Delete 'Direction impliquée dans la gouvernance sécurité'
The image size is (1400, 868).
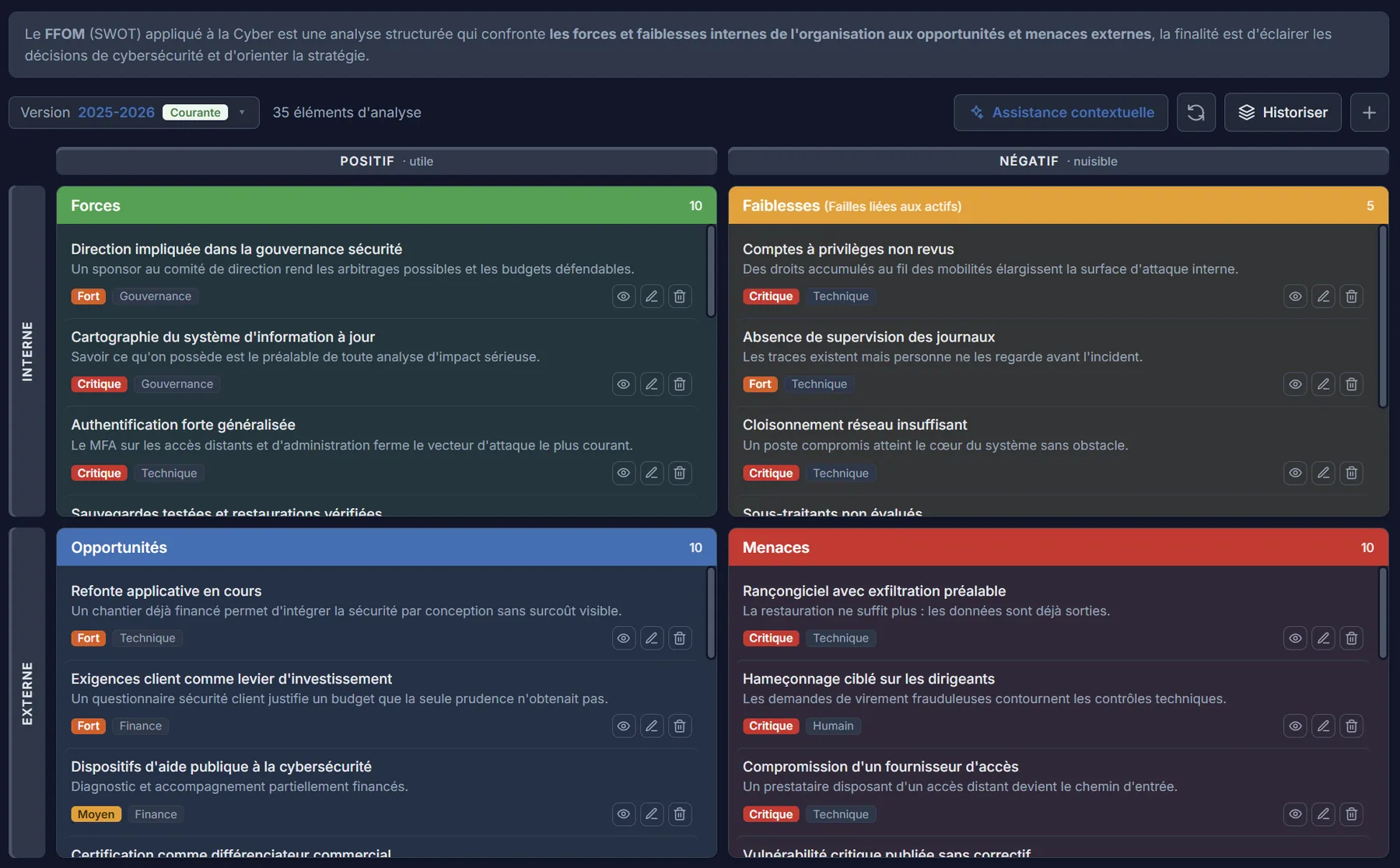pyautogui.click(x=680, y=296)
